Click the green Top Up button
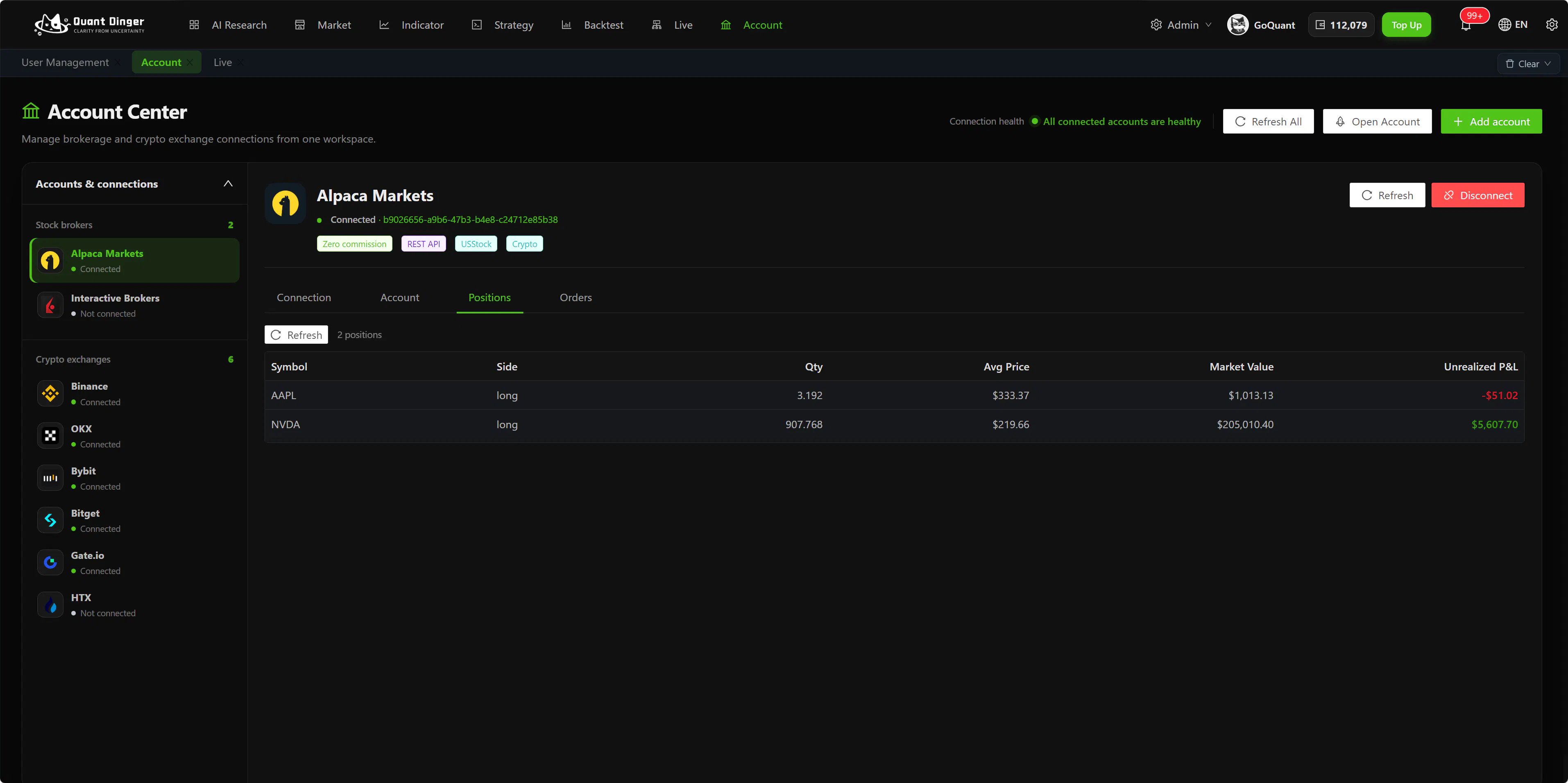 coord(1406,25)
